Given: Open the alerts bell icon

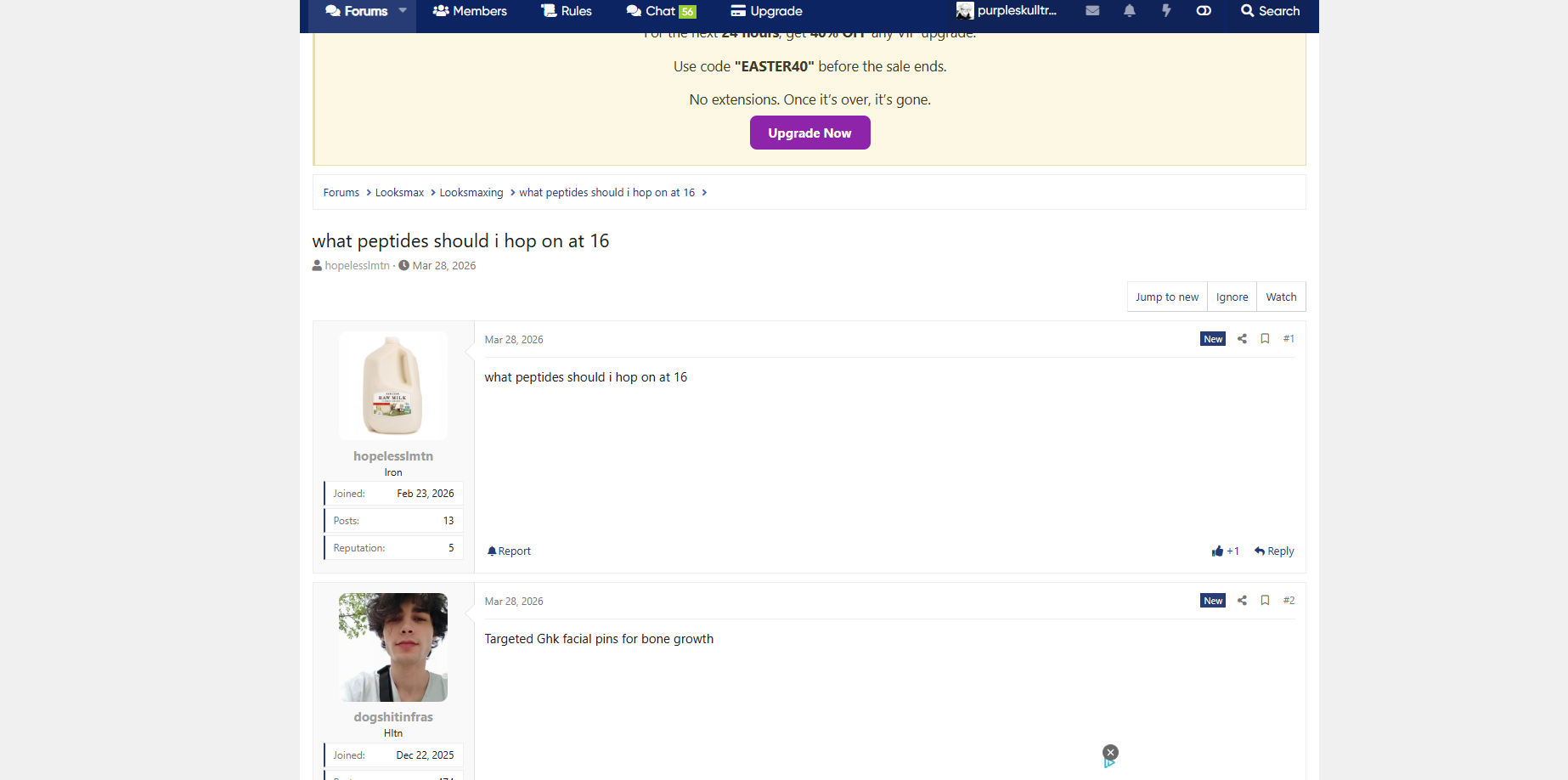Looking at the screenshot, I should coord(1129,11).
